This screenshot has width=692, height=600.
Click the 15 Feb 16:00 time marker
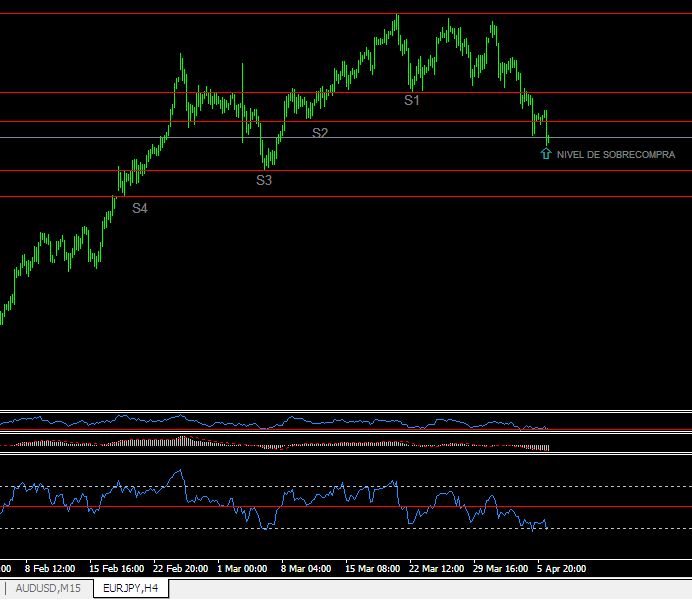point(116,569)
